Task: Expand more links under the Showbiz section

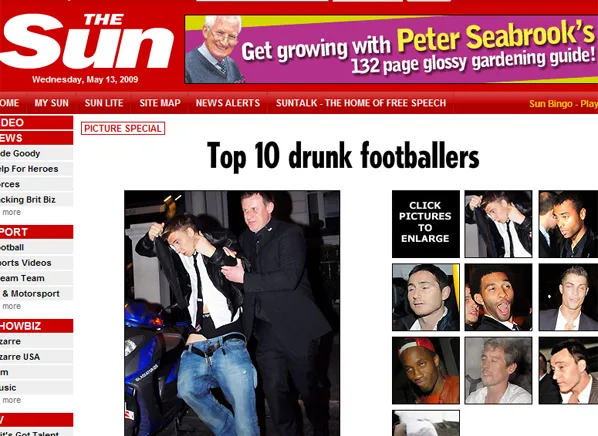Action: tap(11, 400)
